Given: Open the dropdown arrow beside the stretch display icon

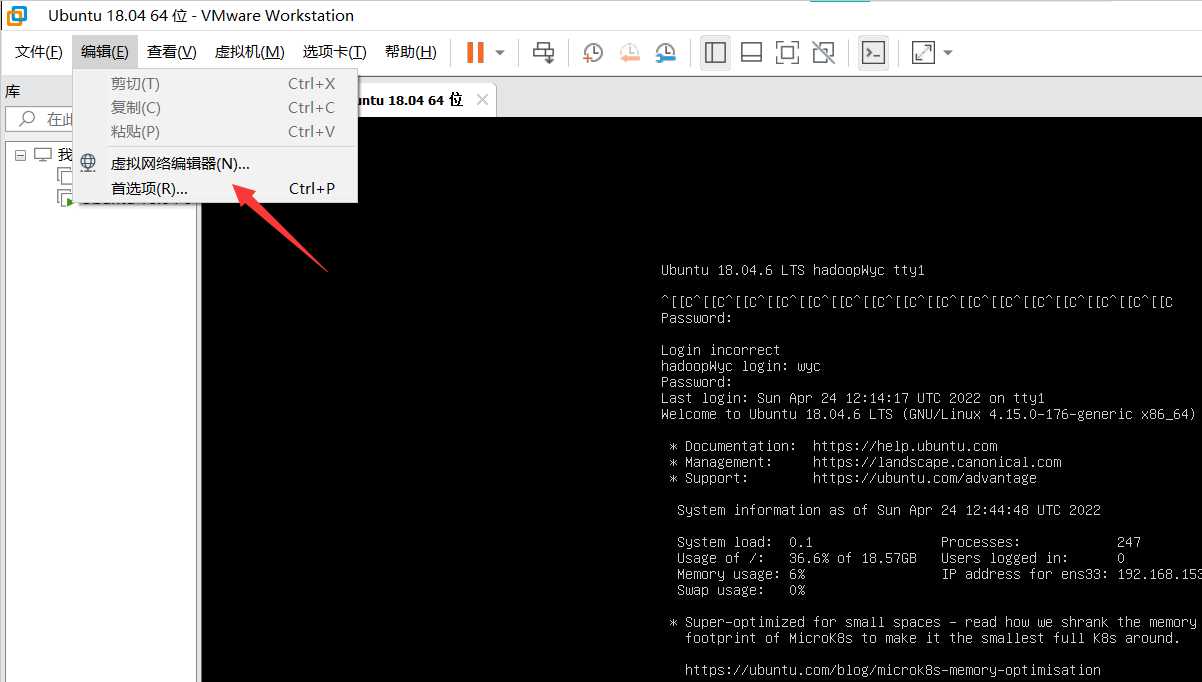Looking at the screenshot, I should click(948, 52).
